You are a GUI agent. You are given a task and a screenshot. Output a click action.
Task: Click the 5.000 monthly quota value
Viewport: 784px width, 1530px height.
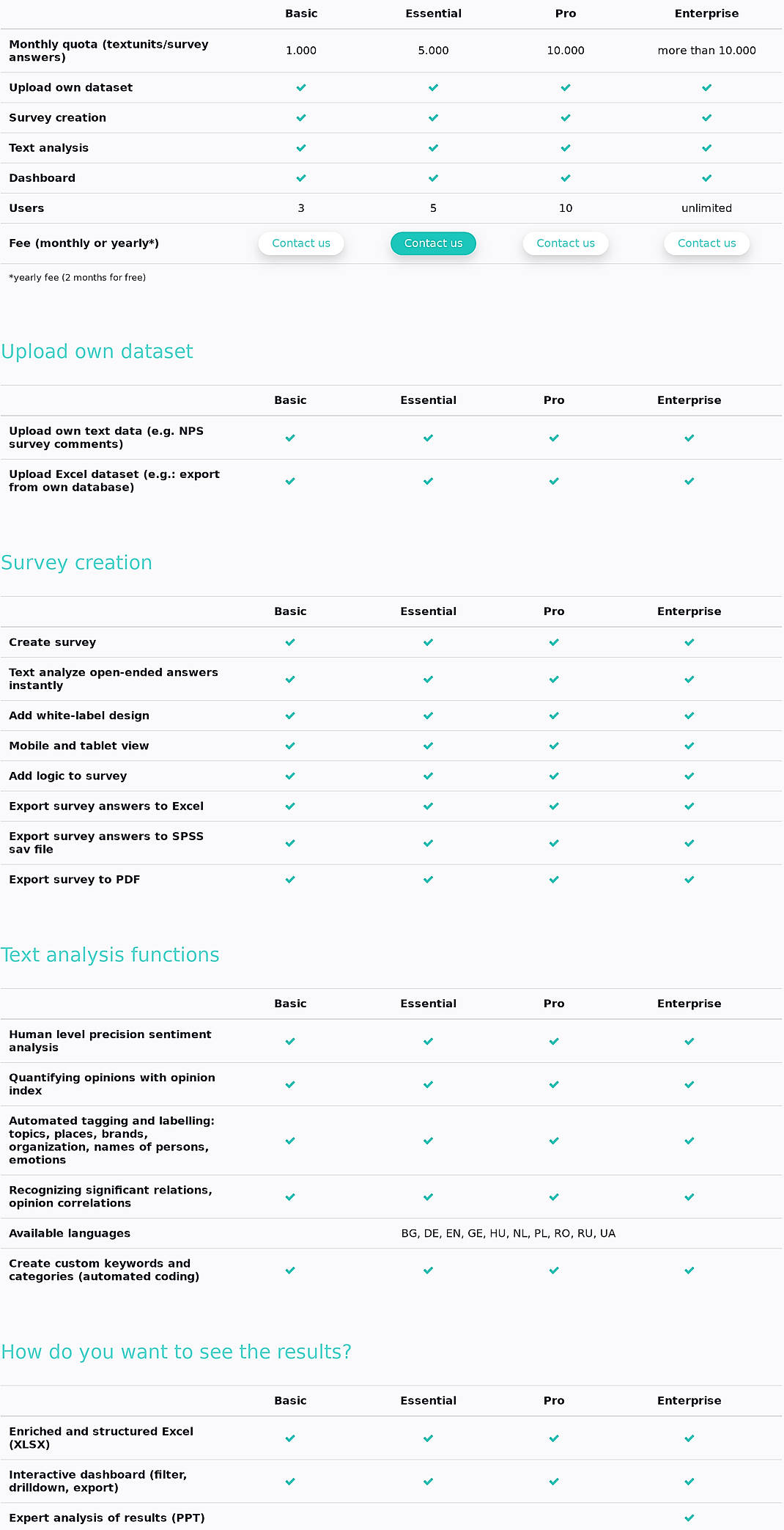pyautogui.click(x=433, y=51)
